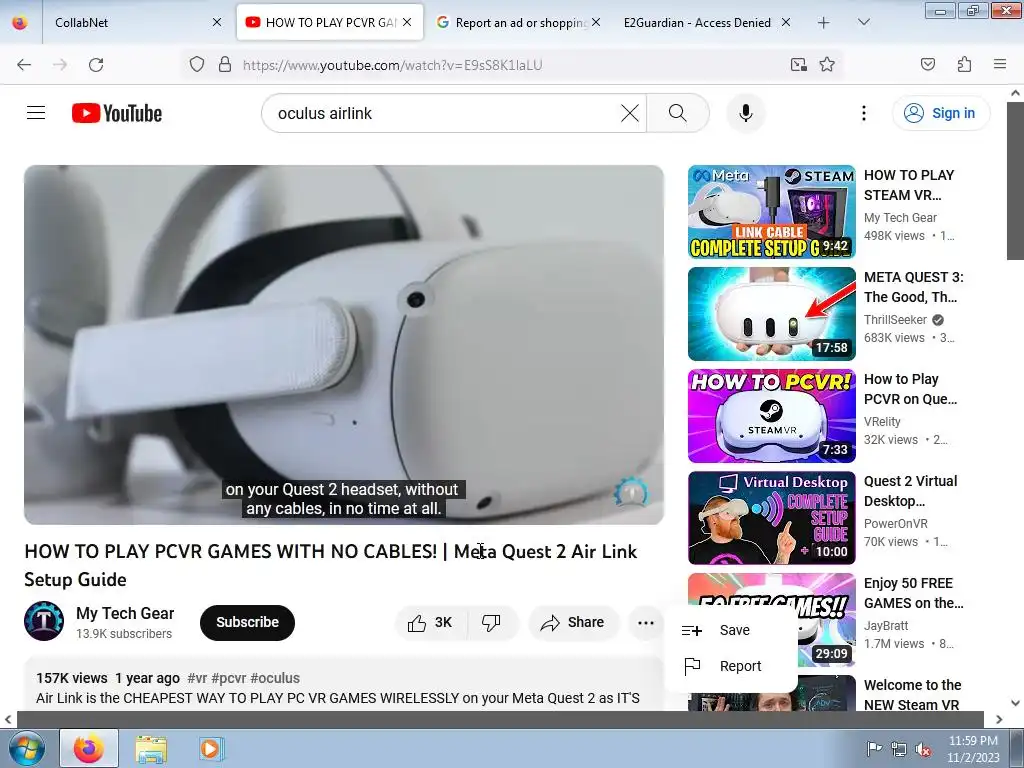Open the Meta Quest 3 video thumbnail

pos(771,314)
